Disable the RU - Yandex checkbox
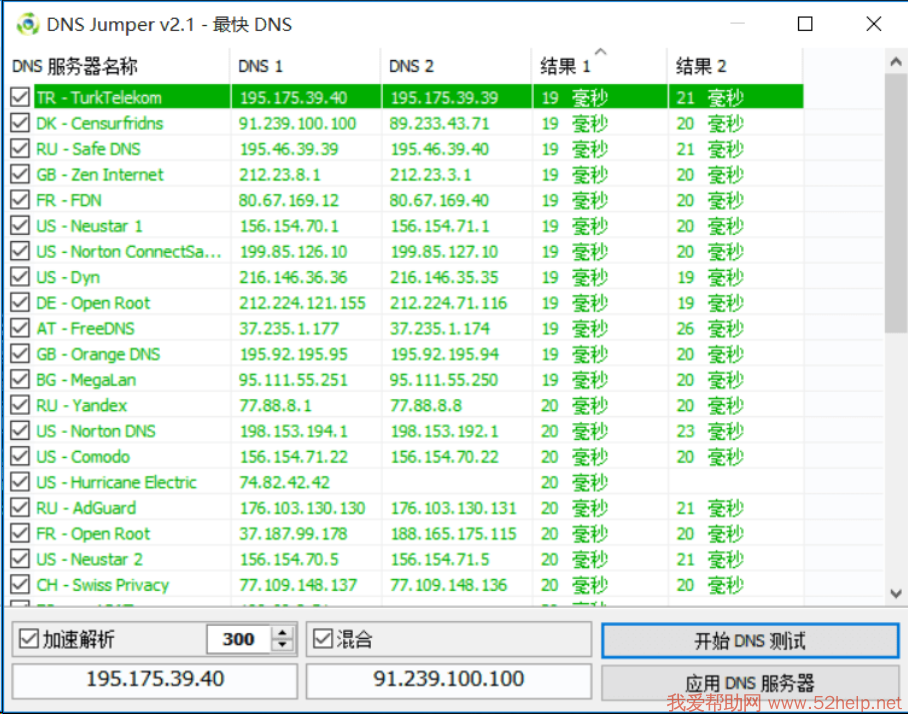908x714 pixels. 20,405
